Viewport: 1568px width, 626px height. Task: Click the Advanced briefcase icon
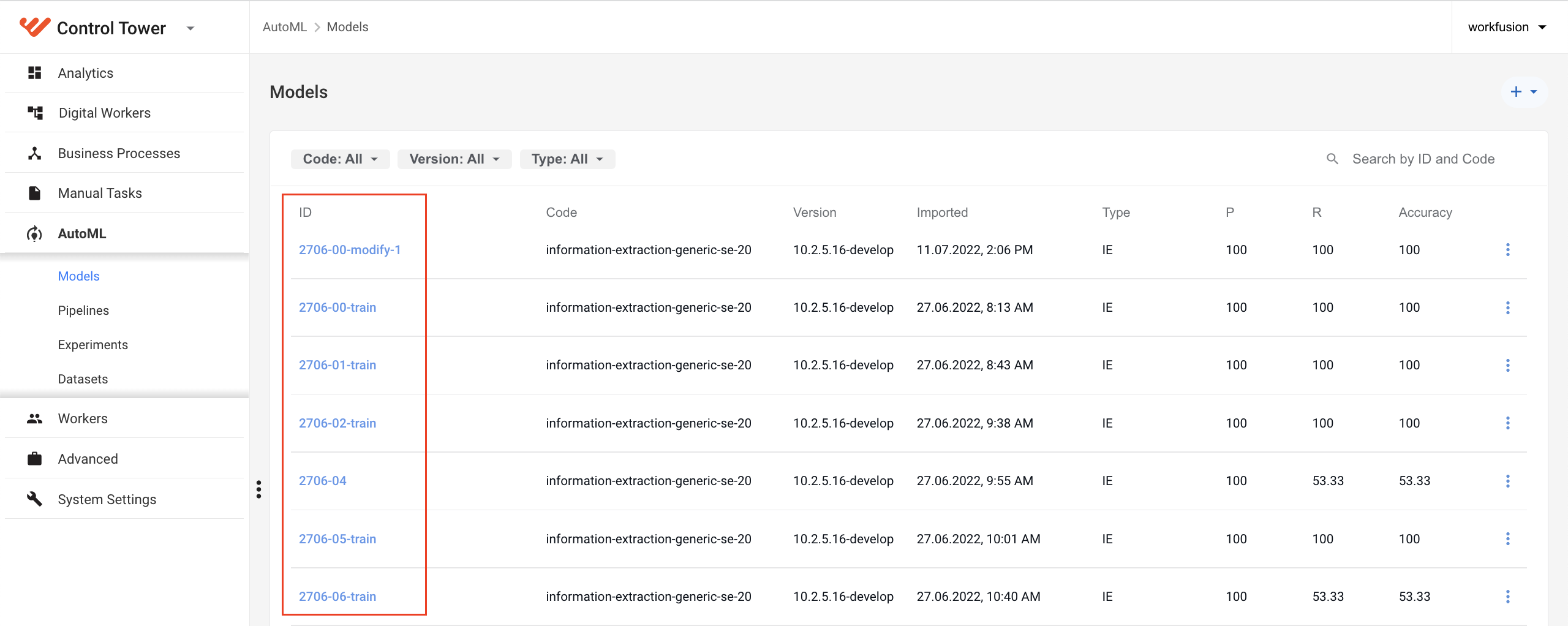[34, 458]
